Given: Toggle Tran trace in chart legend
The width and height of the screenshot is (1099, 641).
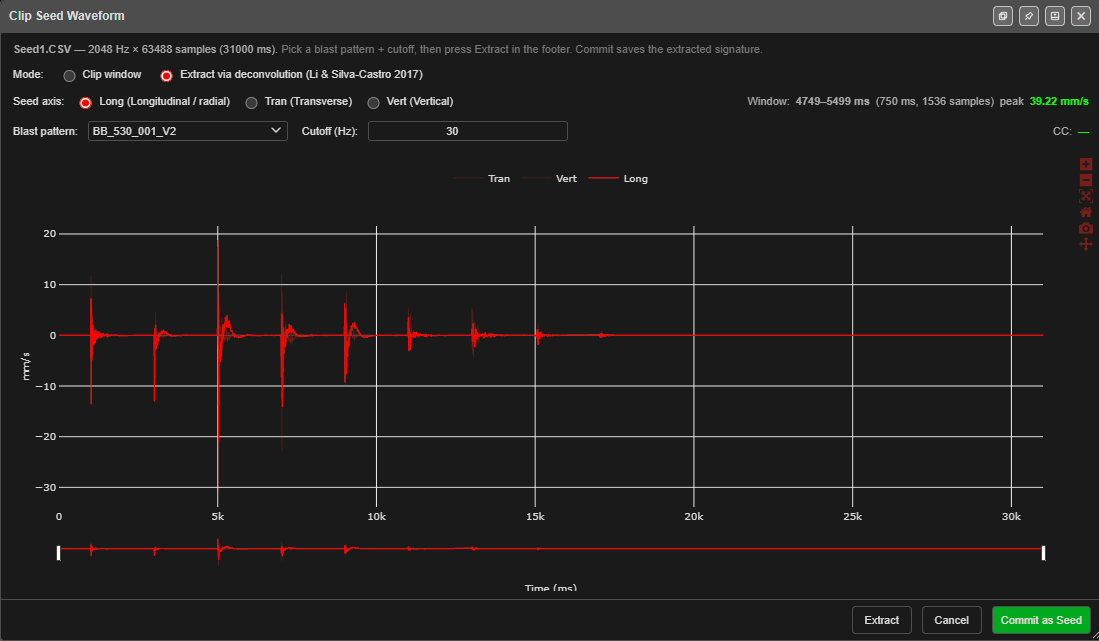Looking at the screenshot, I should point(482,179).
